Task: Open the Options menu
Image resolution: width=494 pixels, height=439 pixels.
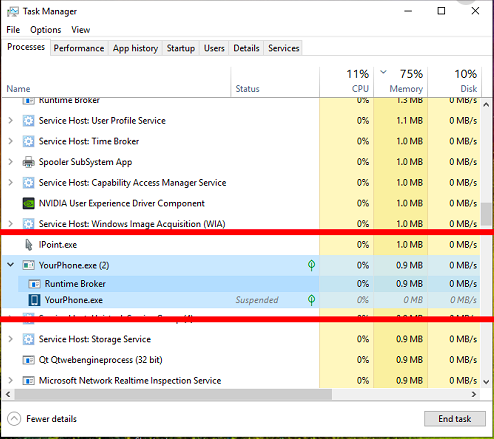Action: tap(46, 30)
